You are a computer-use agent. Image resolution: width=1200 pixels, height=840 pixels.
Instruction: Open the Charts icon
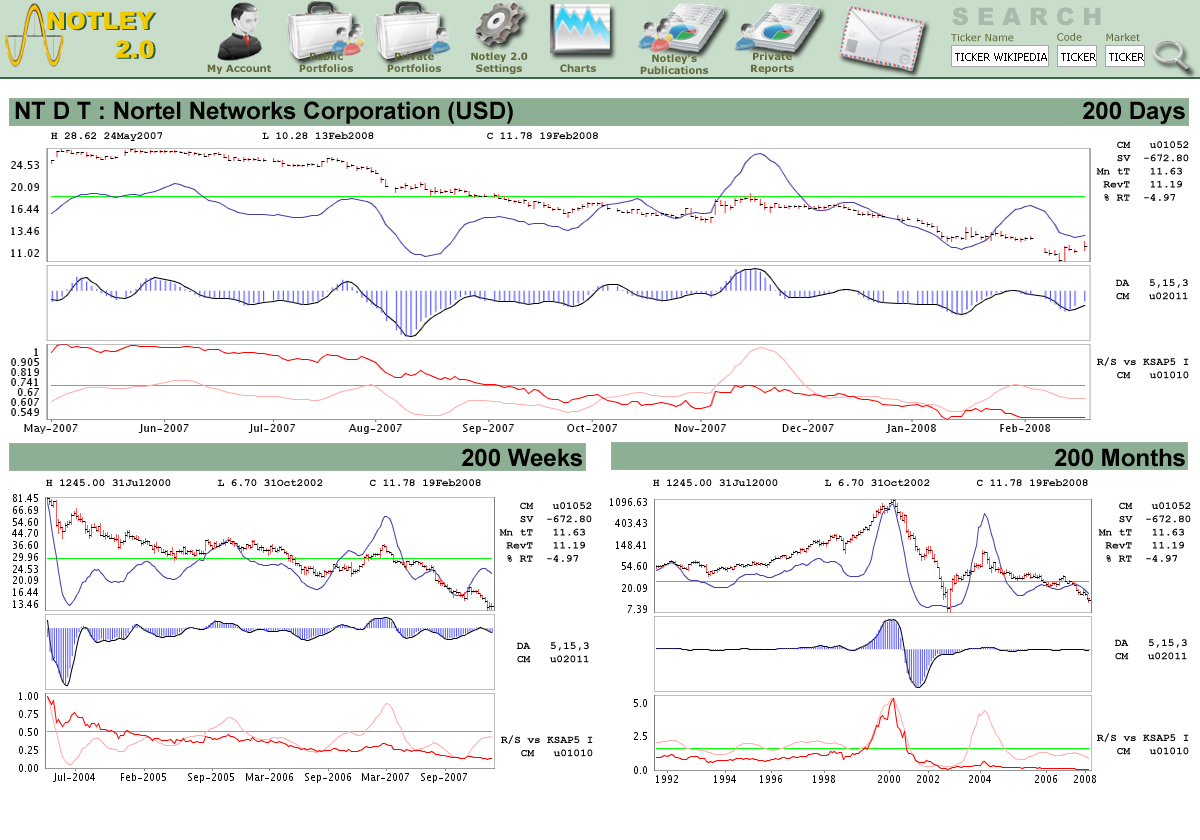click(578, 38)
